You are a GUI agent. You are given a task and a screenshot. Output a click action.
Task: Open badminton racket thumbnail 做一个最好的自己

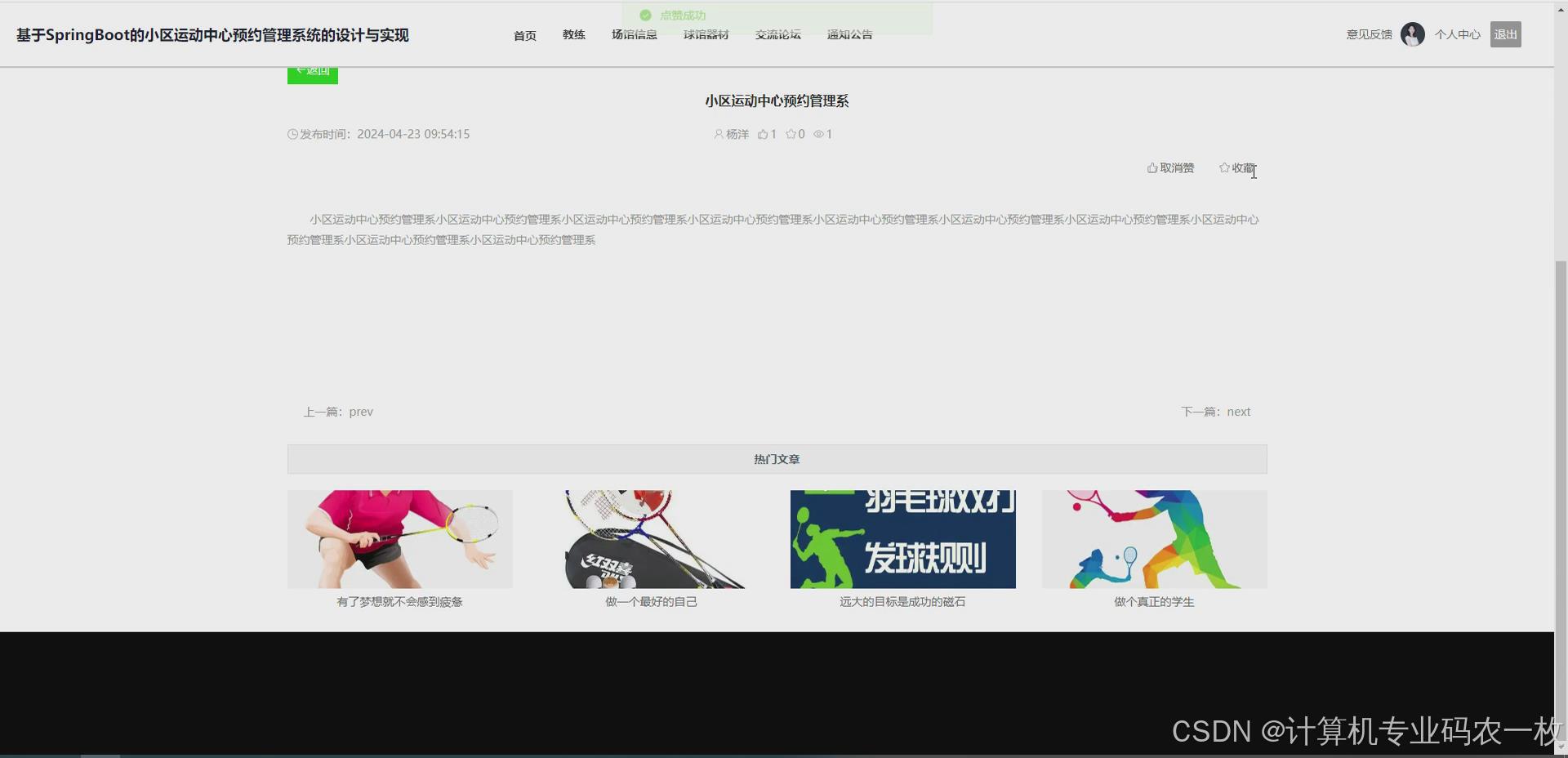tap(652, 539)
